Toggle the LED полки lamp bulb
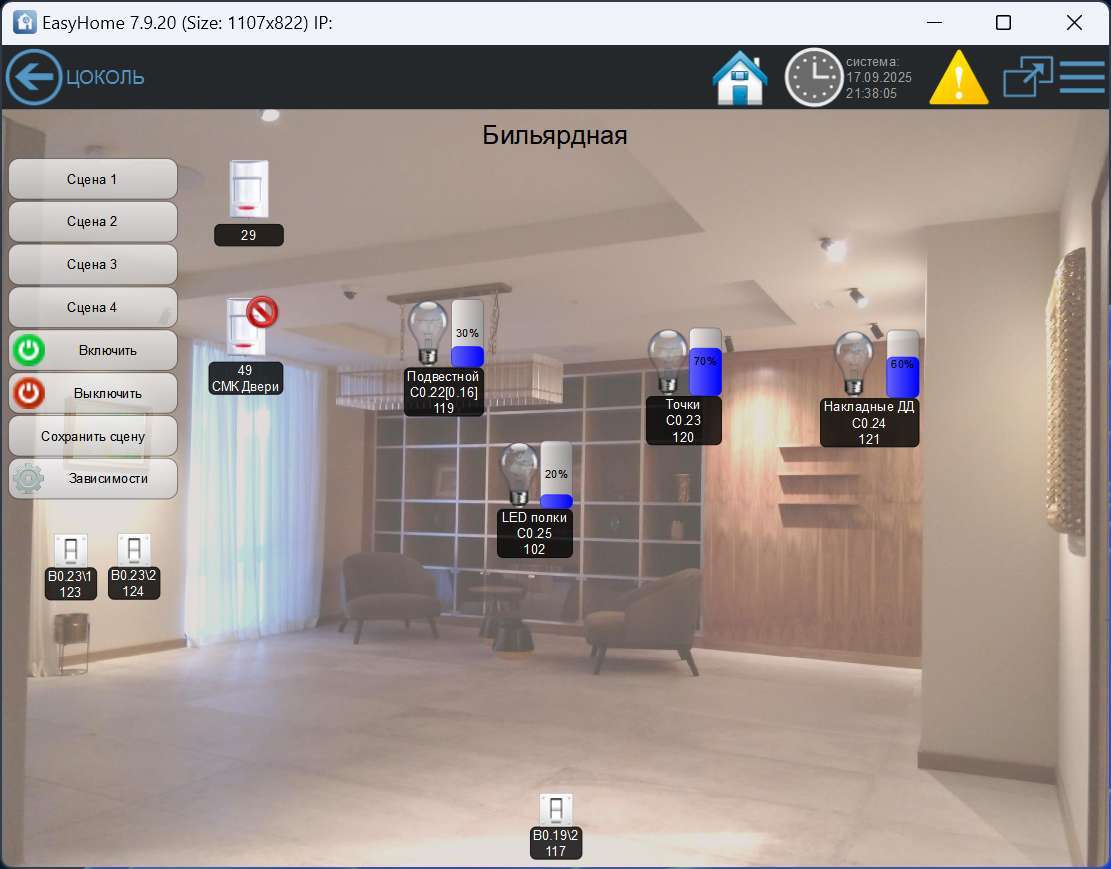This screenshot has height=869, width=1111. click(x=519, y=474)
